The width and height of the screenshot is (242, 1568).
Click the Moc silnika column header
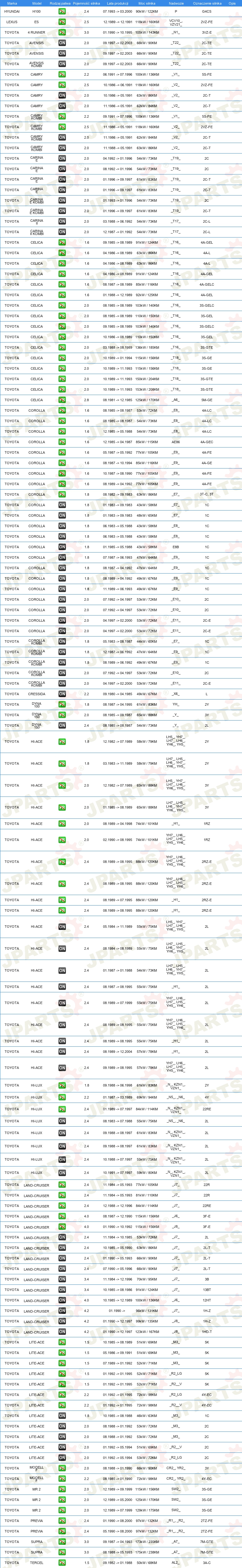point(147,3)
